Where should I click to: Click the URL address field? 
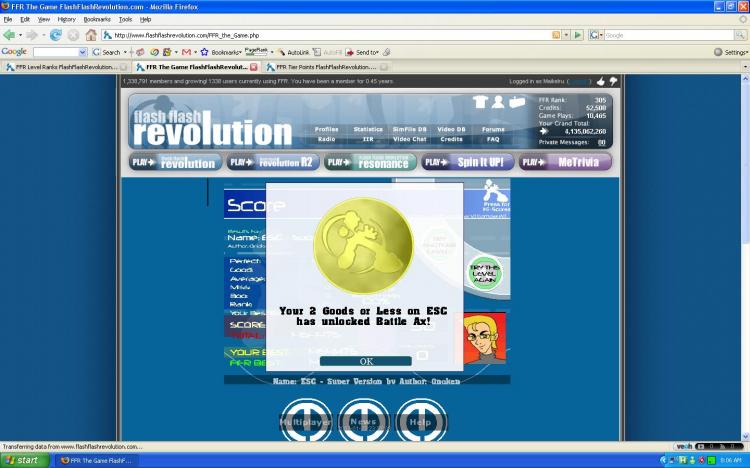pos(330,35)
